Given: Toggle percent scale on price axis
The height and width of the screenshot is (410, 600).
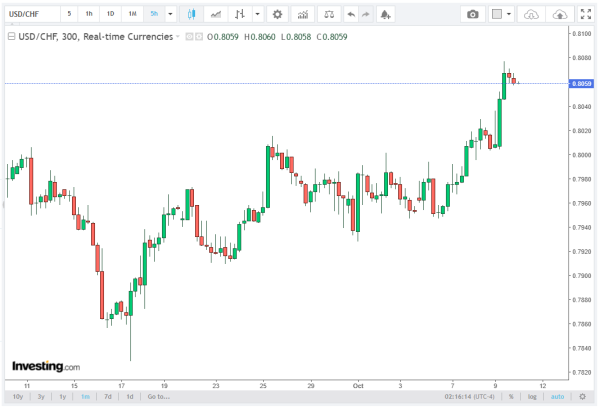Looking at the screenshot, I should [x=510, y=397].
